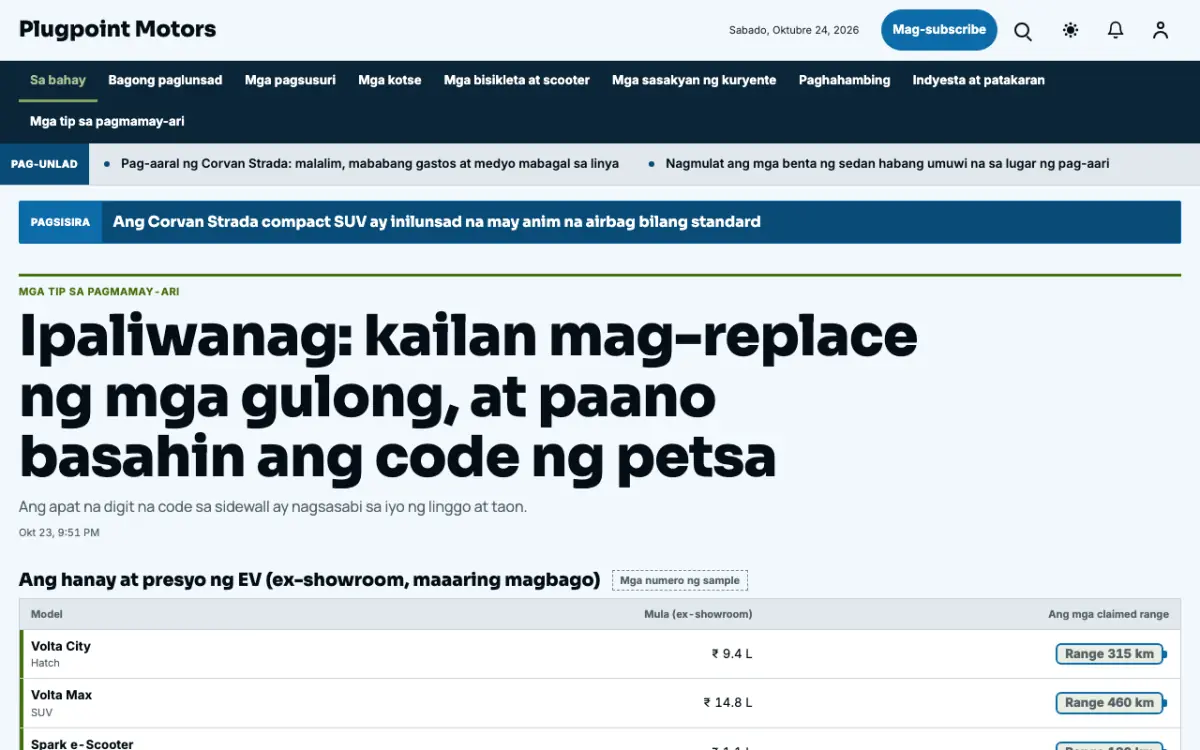Open Mga pagsusuri nav item
1200x750 pixels.
click(290, 80)
